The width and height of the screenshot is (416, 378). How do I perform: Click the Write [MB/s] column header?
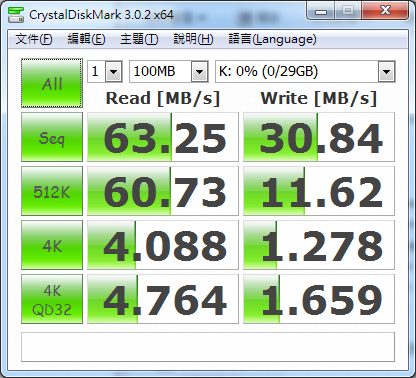(x=319, y=99)
